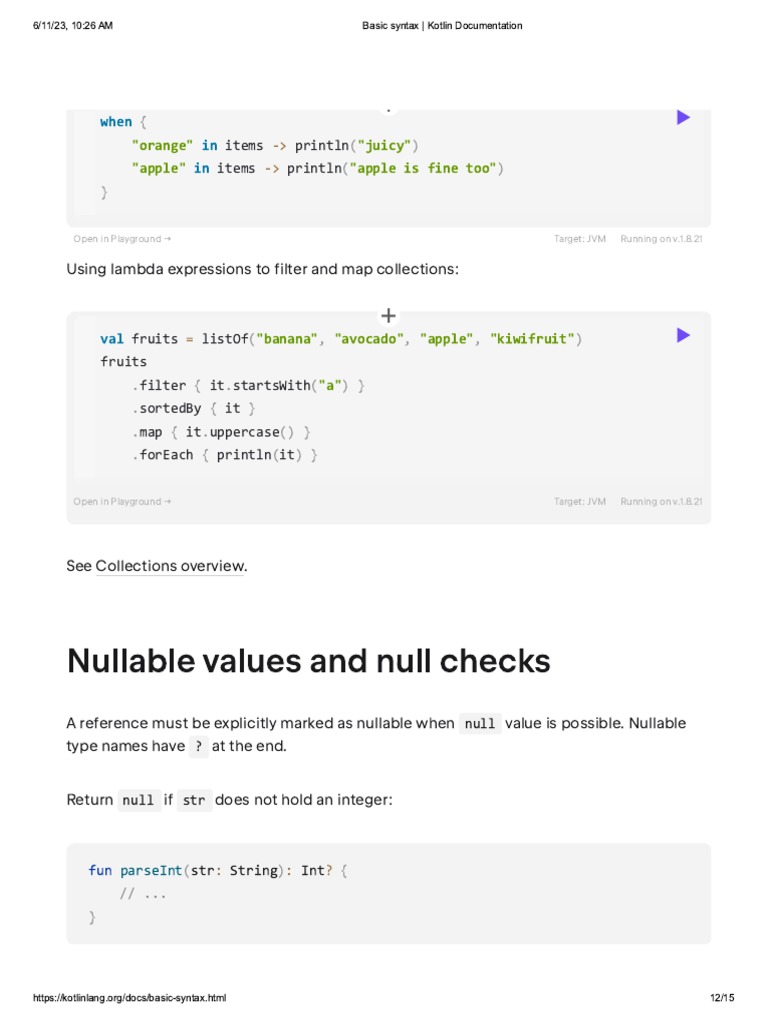
Task: Click the 'str' inline code snippet
Action: point(194,801)
